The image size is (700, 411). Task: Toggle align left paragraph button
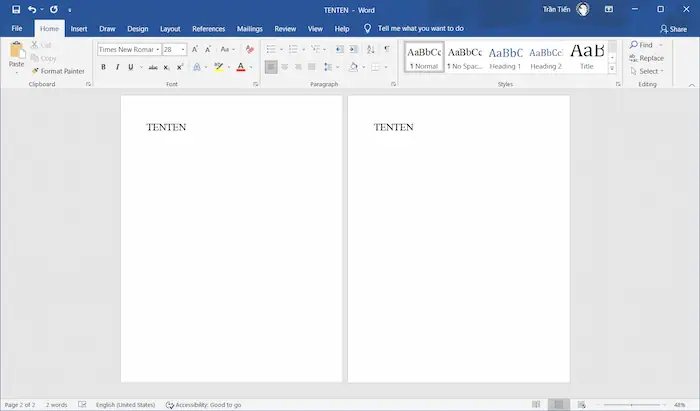(271, 67)
